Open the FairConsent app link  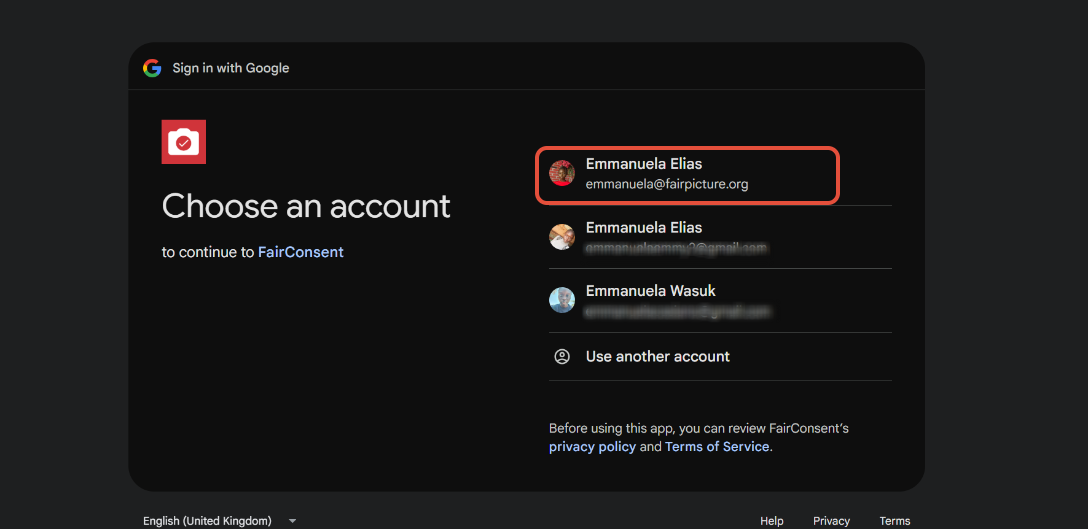click(300, 252)
